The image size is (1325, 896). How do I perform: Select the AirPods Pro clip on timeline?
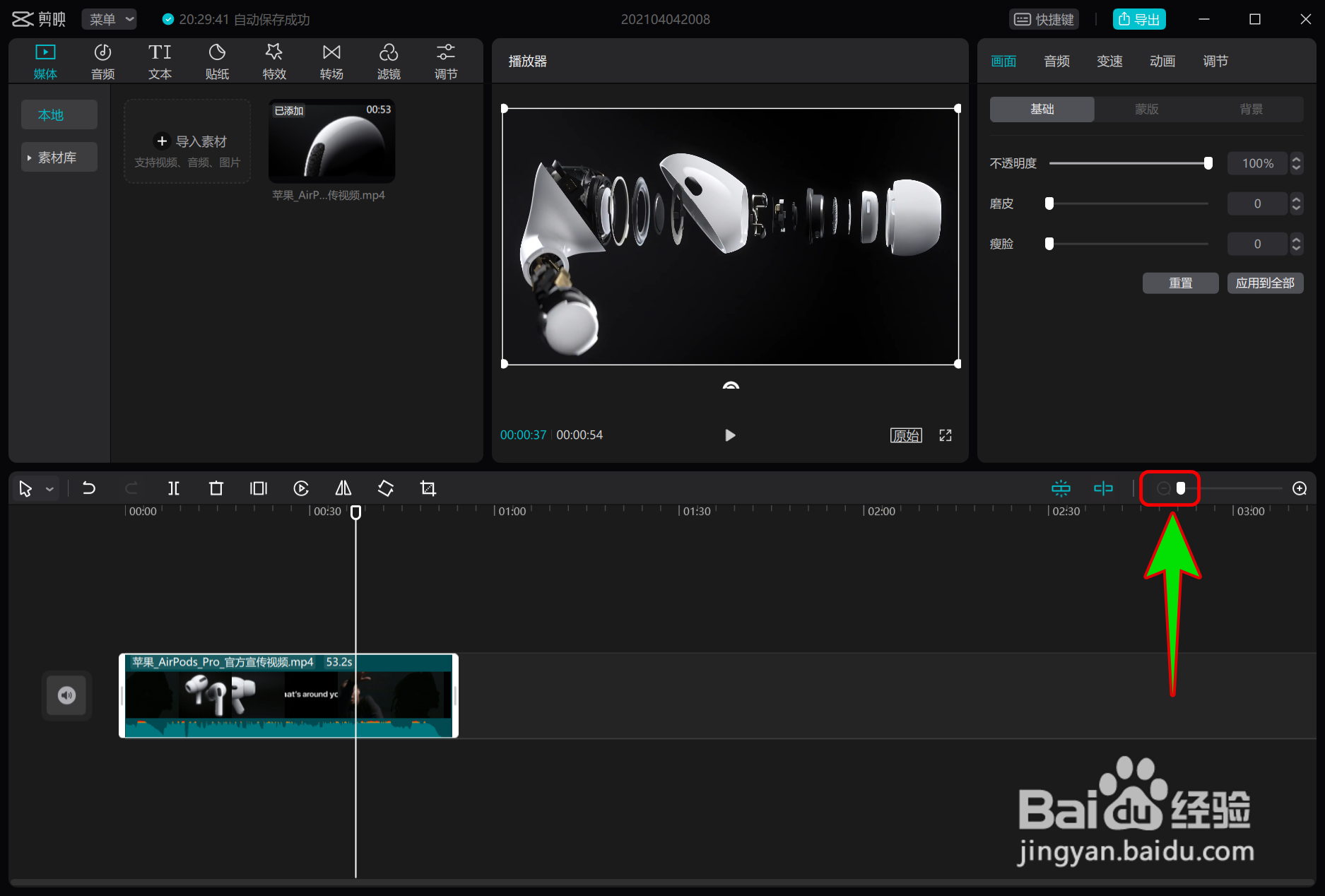coord(288,695)
